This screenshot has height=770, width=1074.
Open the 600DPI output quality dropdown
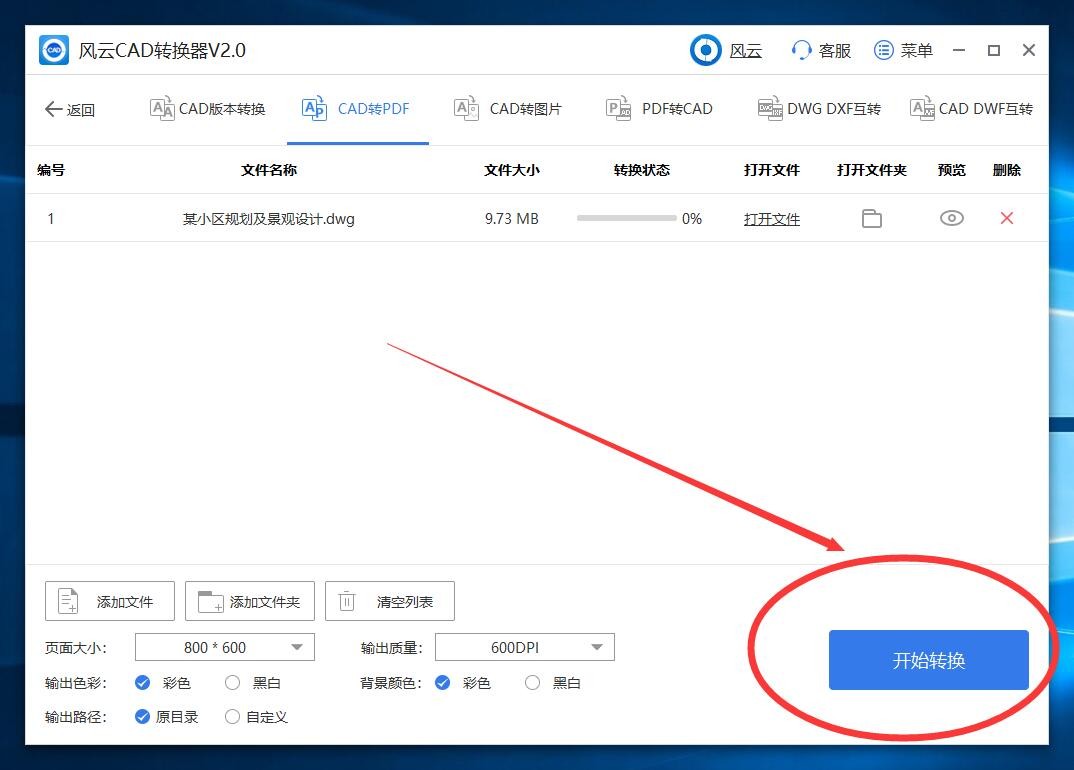click(x=524, y=647)
